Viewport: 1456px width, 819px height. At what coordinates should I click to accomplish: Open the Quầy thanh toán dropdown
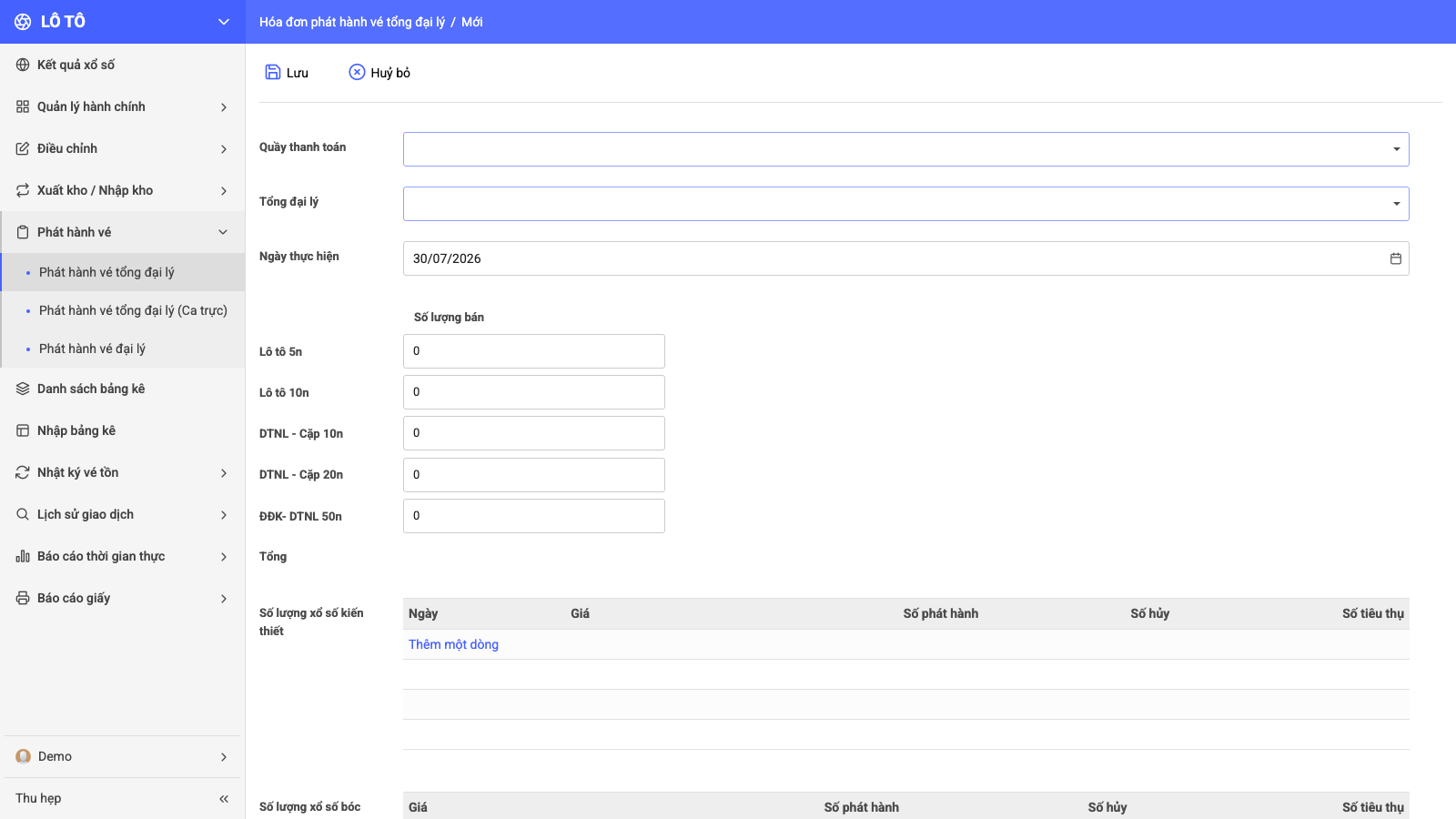(905, 149)
